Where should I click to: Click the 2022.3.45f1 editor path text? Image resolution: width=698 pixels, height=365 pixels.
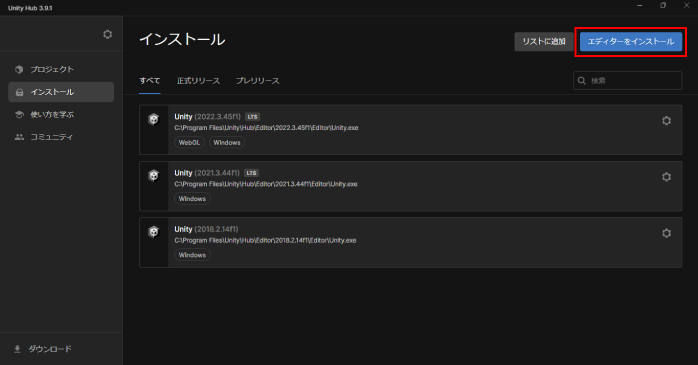point(266,128)
